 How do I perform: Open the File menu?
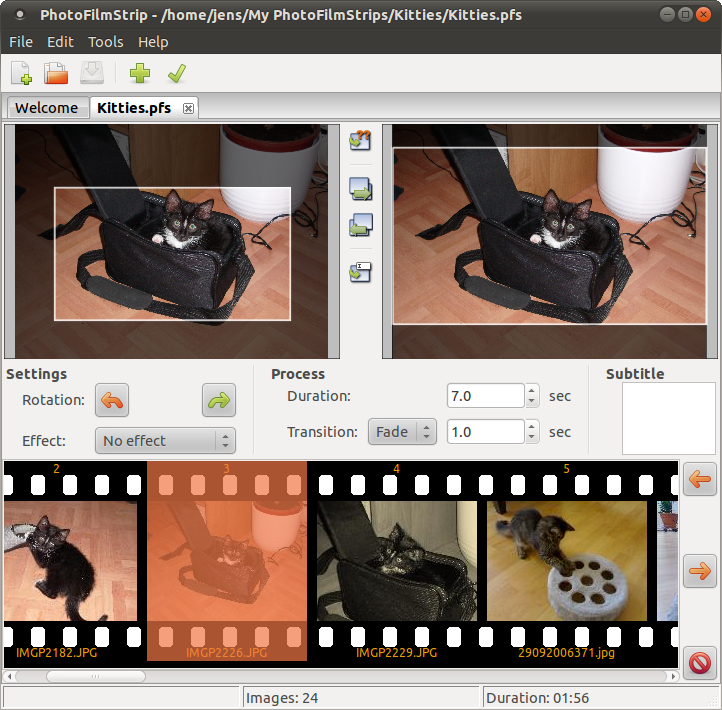(21, 42)
